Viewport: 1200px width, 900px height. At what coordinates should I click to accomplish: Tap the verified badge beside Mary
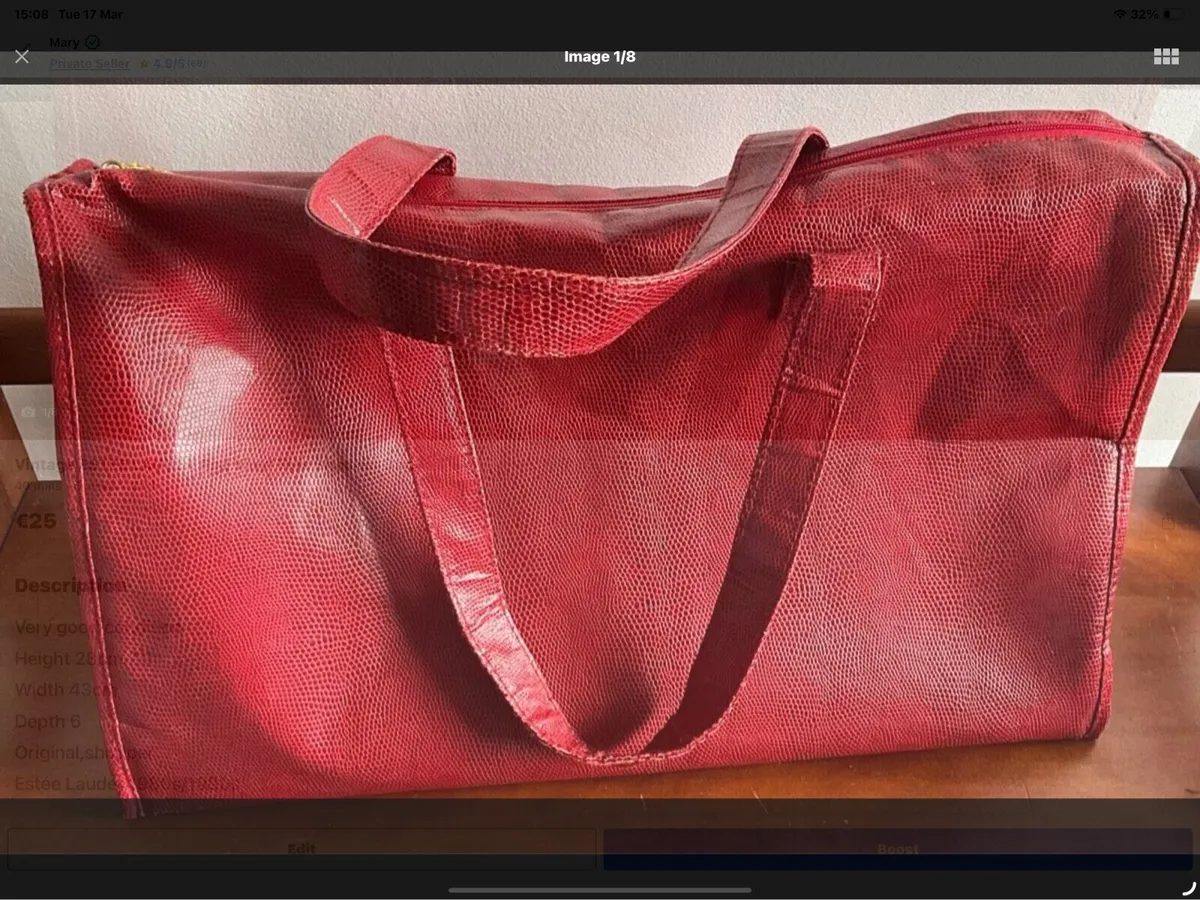point(92,42)
